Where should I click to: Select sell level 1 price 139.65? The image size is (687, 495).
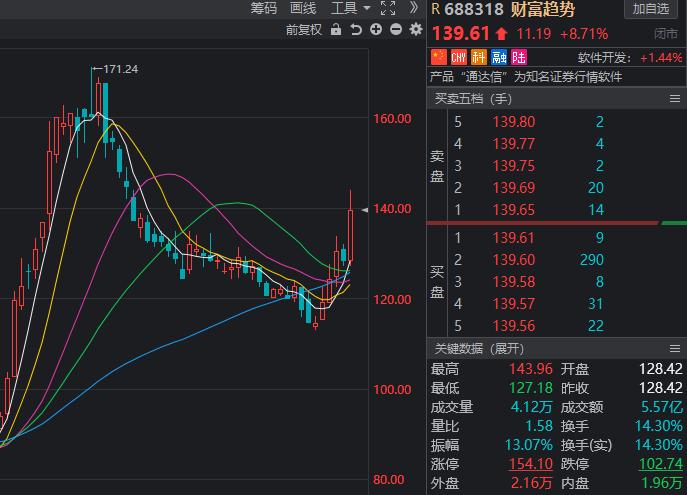tap(514, 210)
